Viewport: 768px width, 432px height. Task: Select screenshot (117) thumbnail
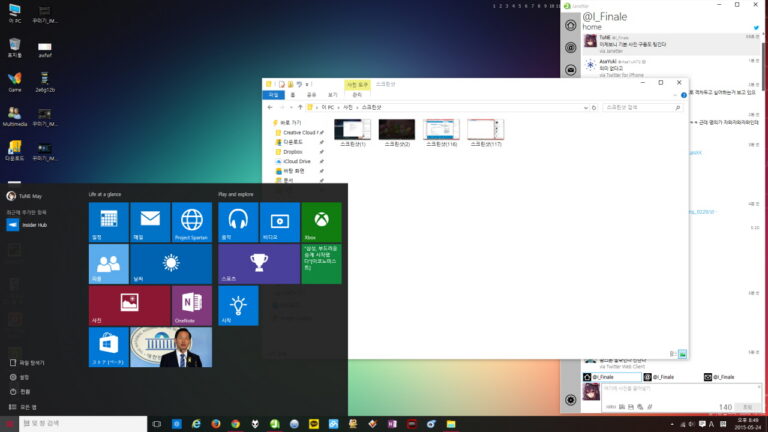click(485, 133)
